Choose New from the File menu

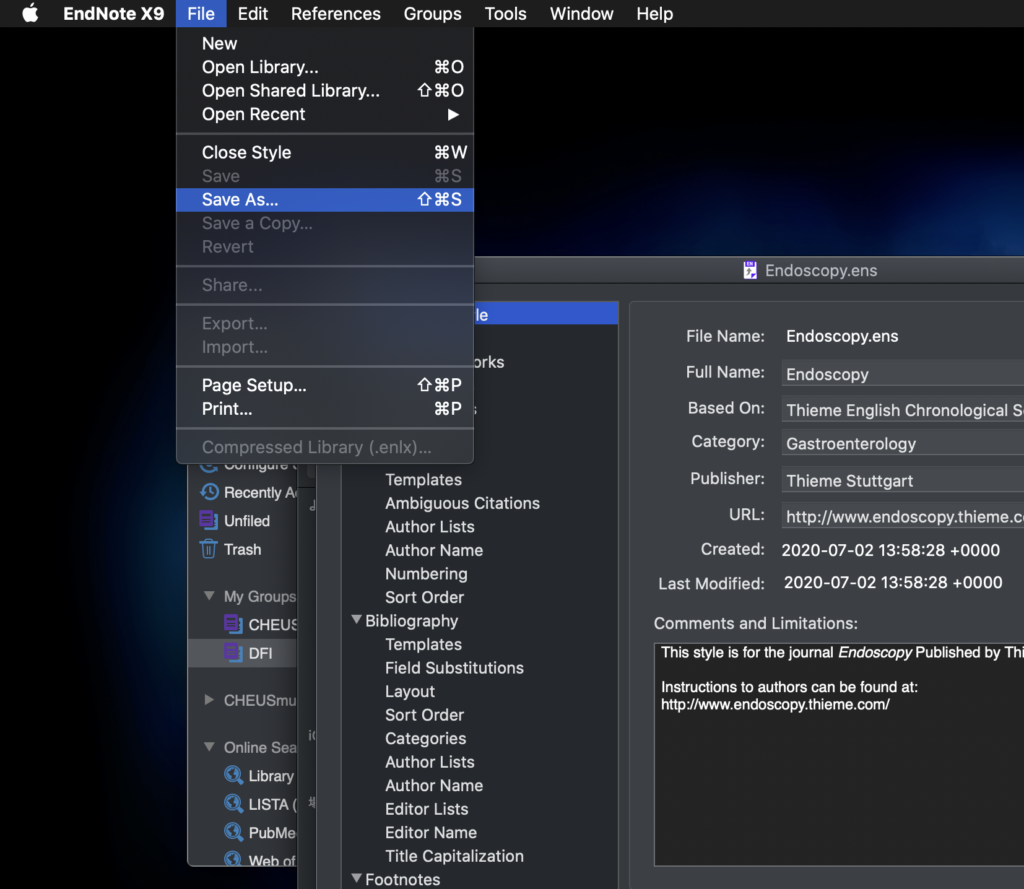pos(325,44)
